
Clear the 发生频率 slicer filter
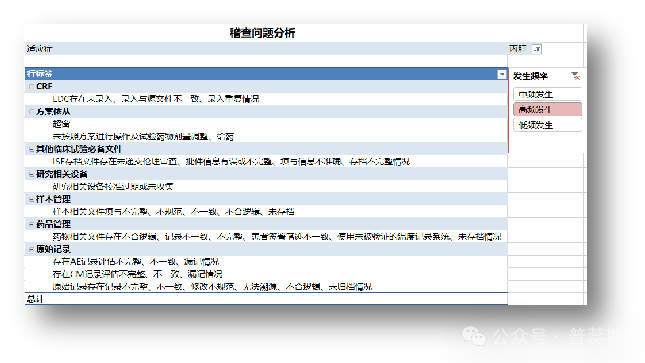click(575, 76)
